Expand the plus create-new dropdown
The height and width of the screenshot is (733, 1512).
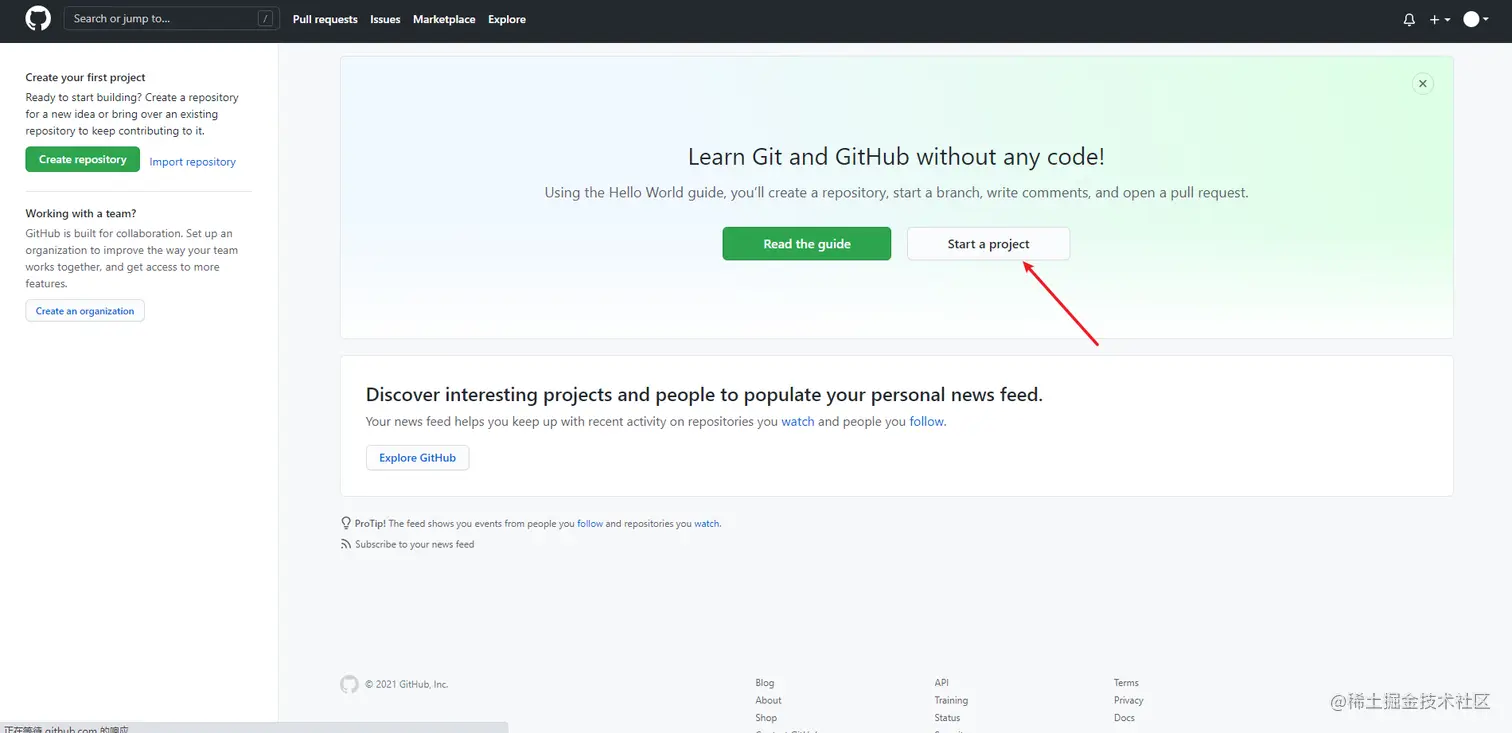(1440, 19)
